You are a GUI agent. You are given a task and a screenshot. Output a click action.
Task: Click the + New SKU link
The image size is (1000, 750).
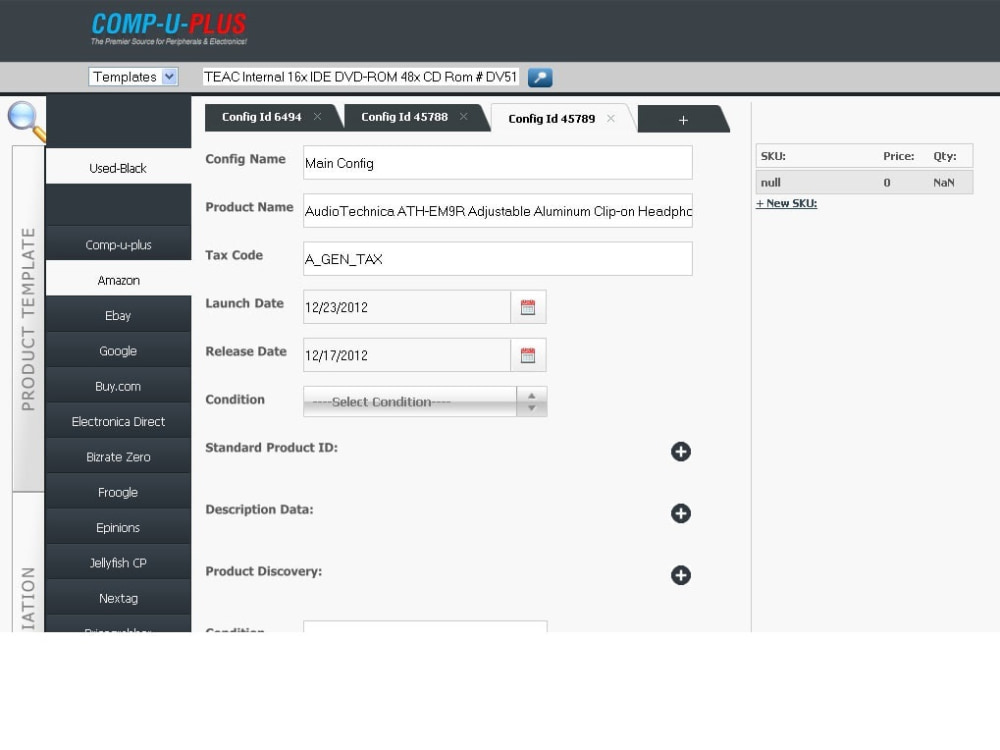786,203
